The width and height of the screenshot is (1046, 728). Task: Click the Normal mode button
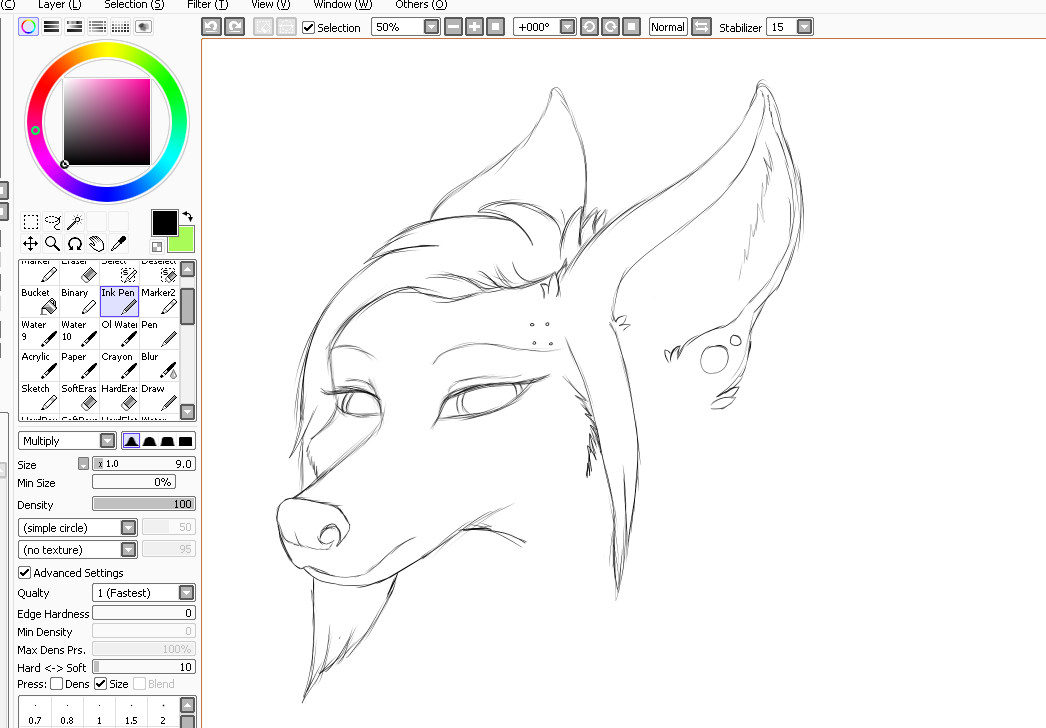(x=668, y=27)
